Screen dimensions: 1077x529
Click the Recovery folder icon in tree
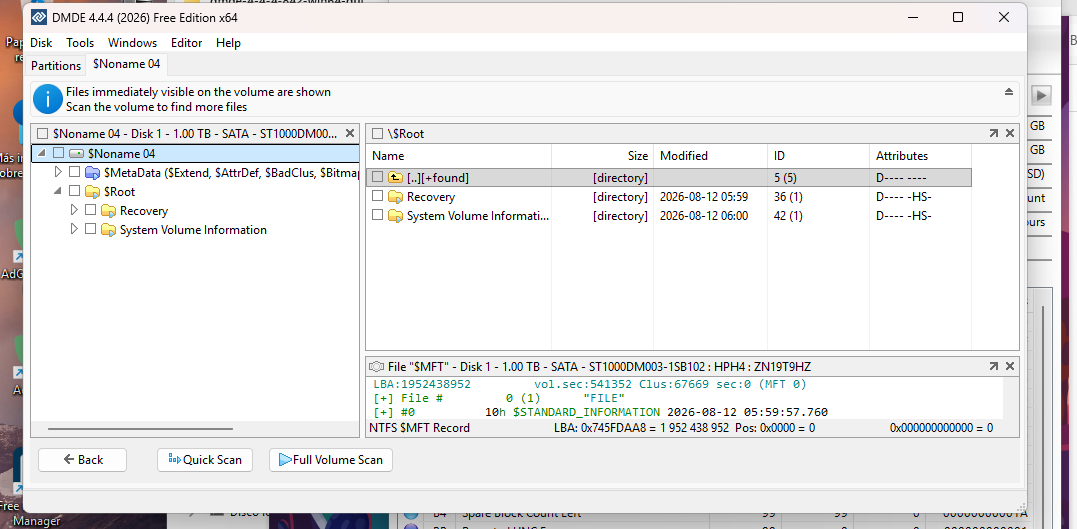tap(109, 211)
